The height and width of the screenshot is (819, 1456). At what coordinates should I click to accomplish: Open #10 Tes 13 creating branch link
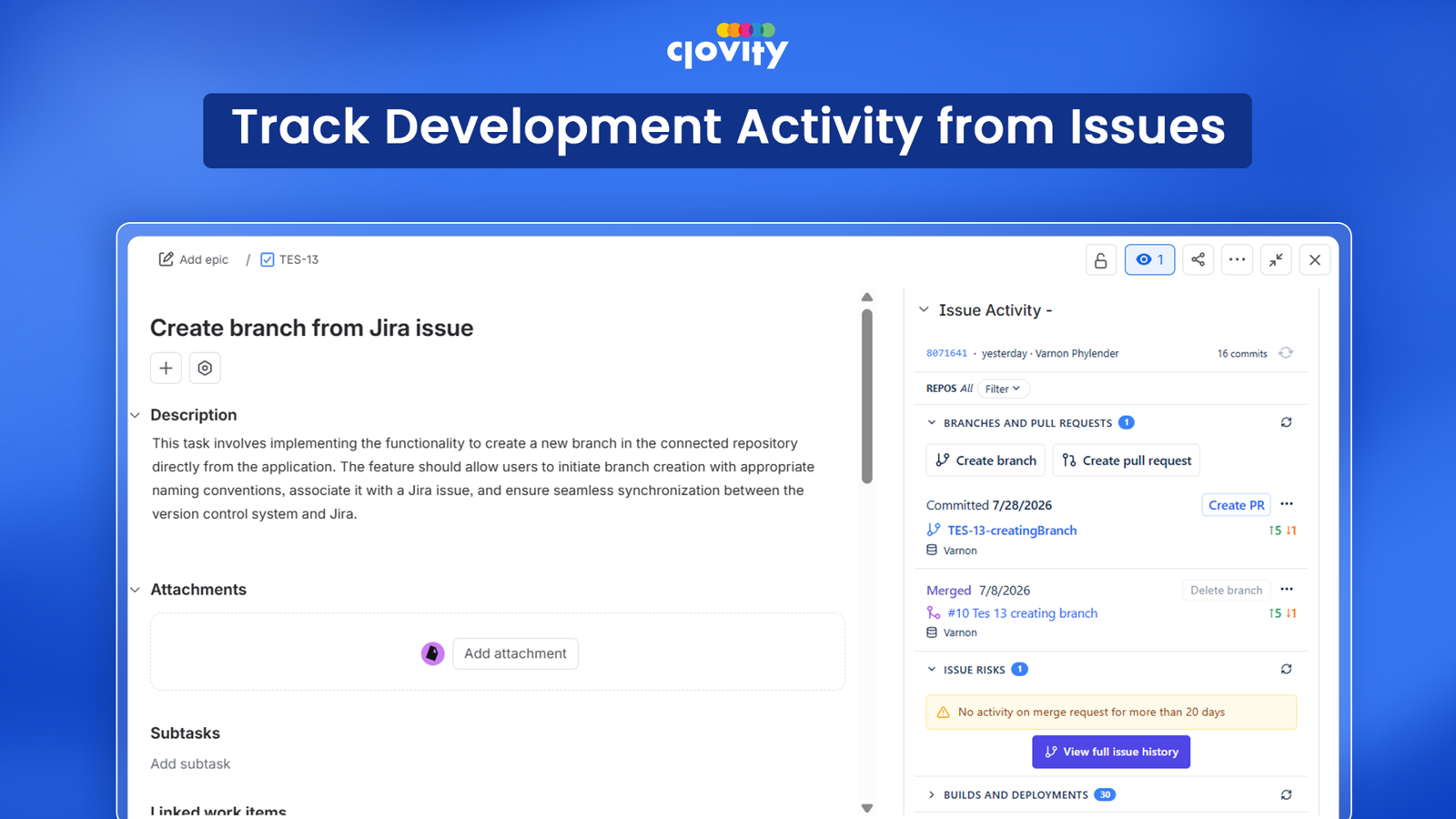[1022, 613]
